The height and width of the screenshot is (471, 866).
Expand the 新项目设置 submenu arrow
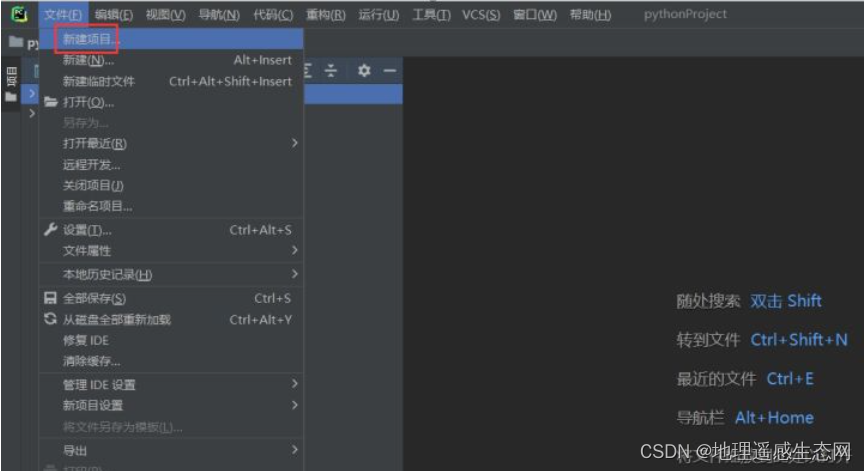(x=294, y=405)
